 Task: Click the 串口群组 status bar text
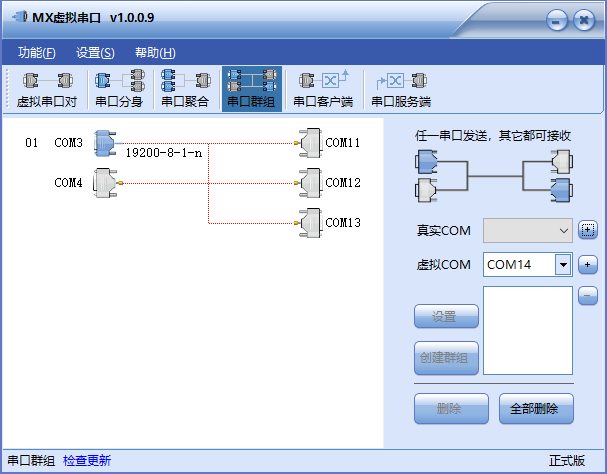[31, 461]
